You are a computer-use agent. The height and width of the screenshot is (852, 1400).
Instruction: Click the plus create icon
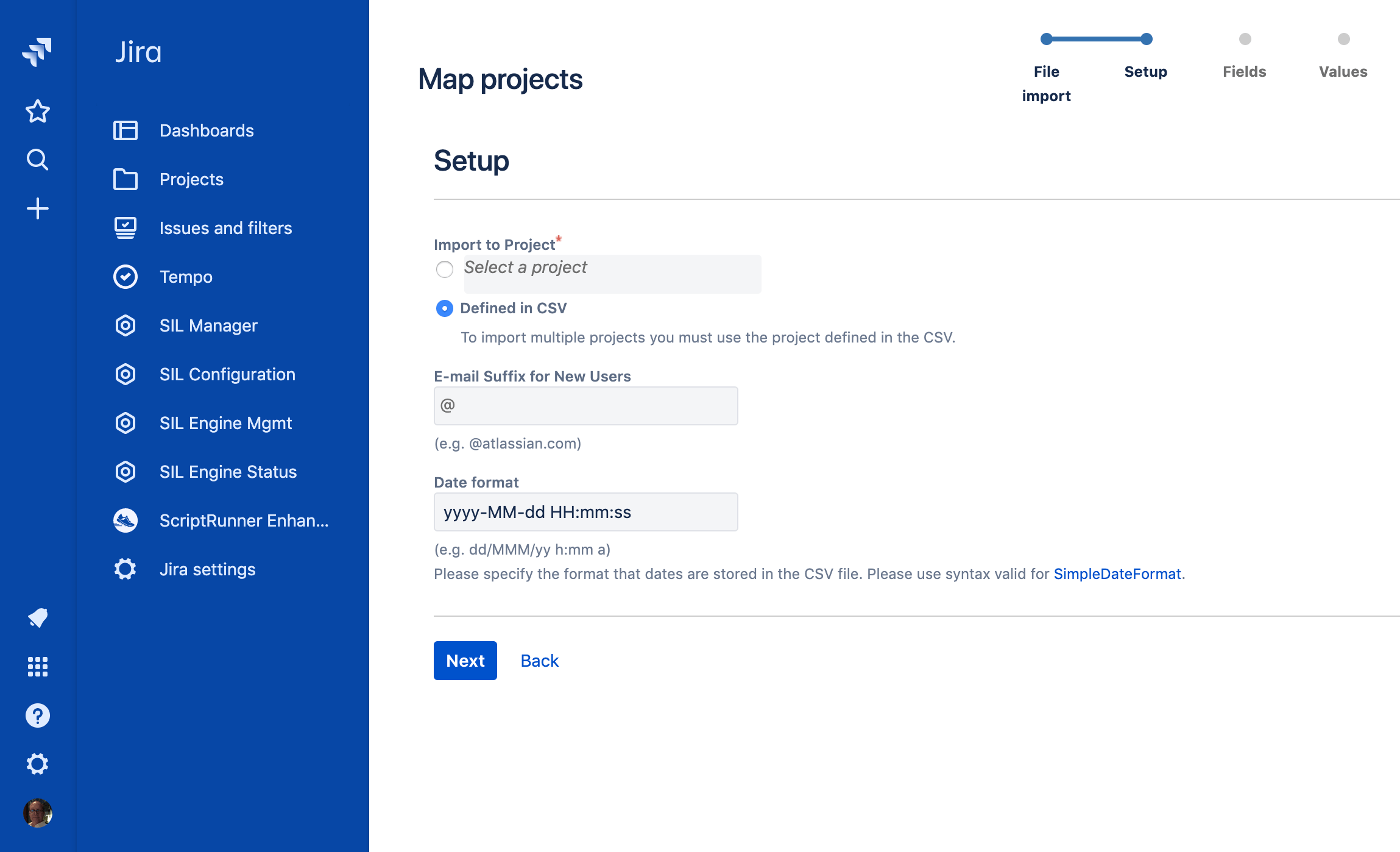pos(37,208)
